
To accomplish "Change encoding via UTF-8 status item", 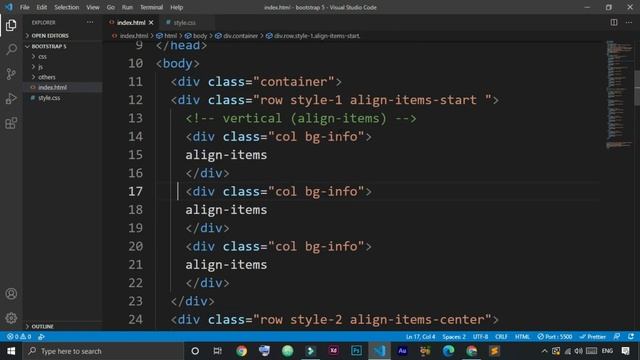I will coord(480,337).
